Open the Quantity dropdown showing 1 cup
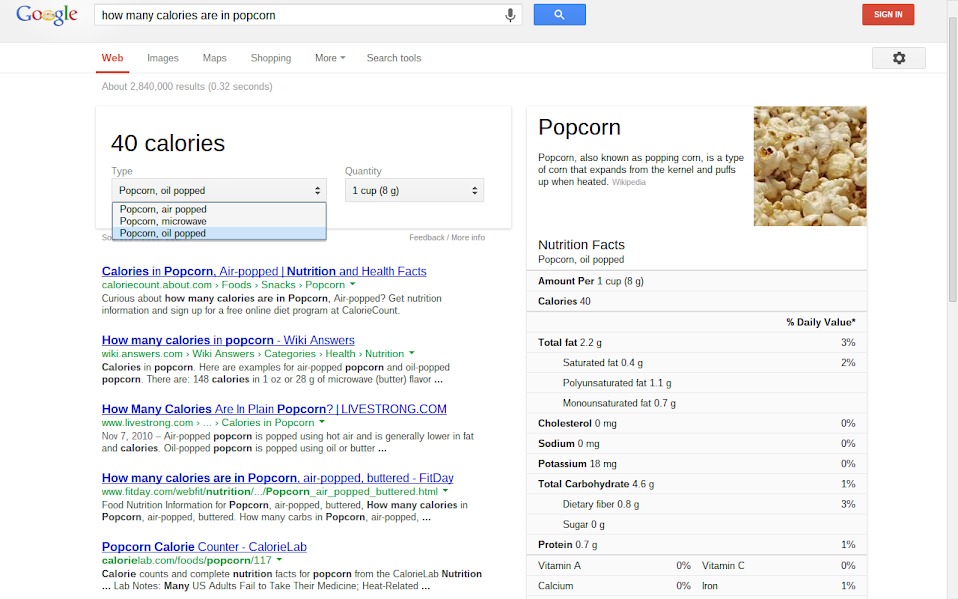958x599 pixels. point(414,190)
